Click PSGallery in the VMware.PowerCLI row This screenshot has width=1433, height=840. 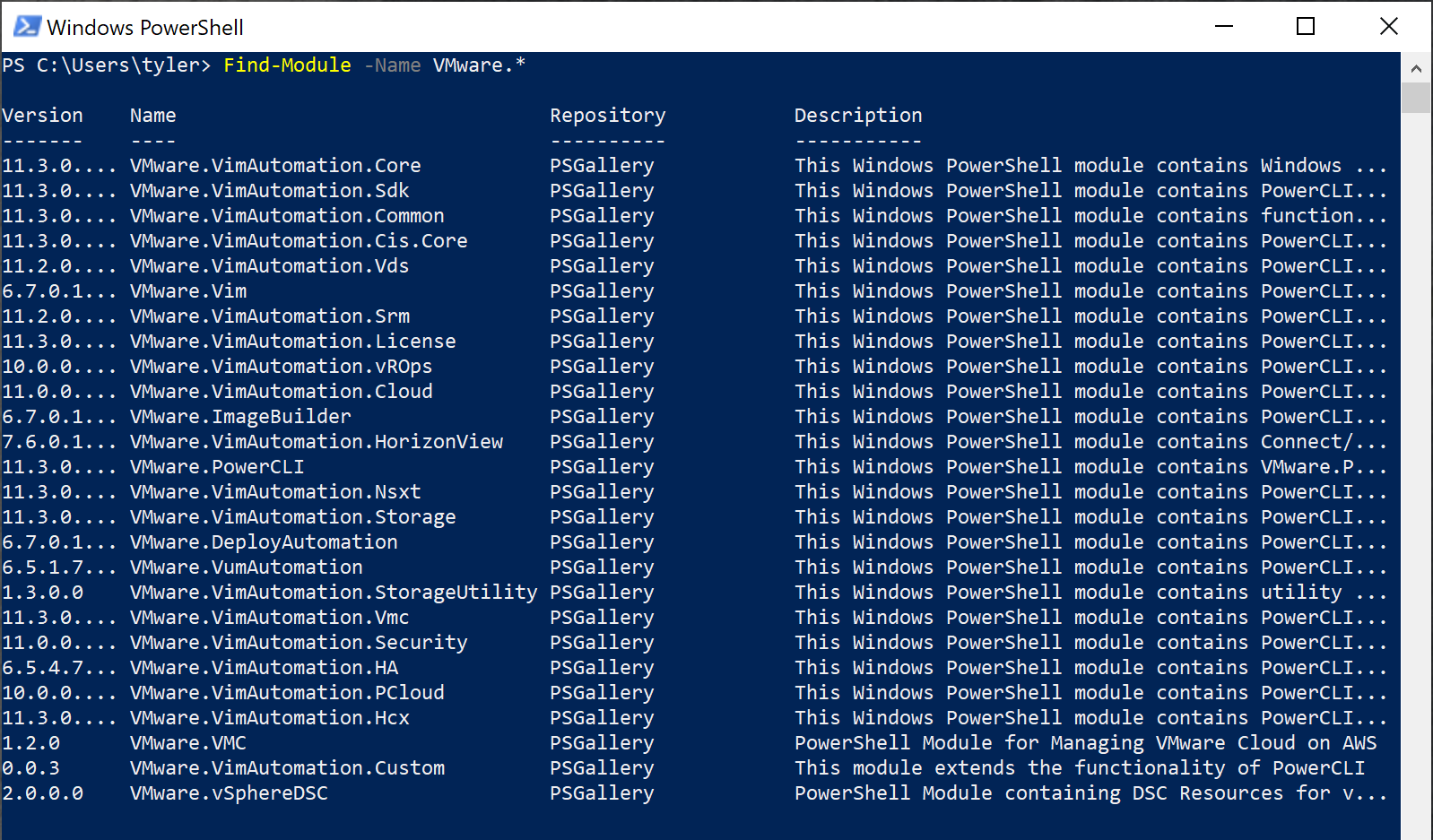pyautogui.click(x=602, y=467)
